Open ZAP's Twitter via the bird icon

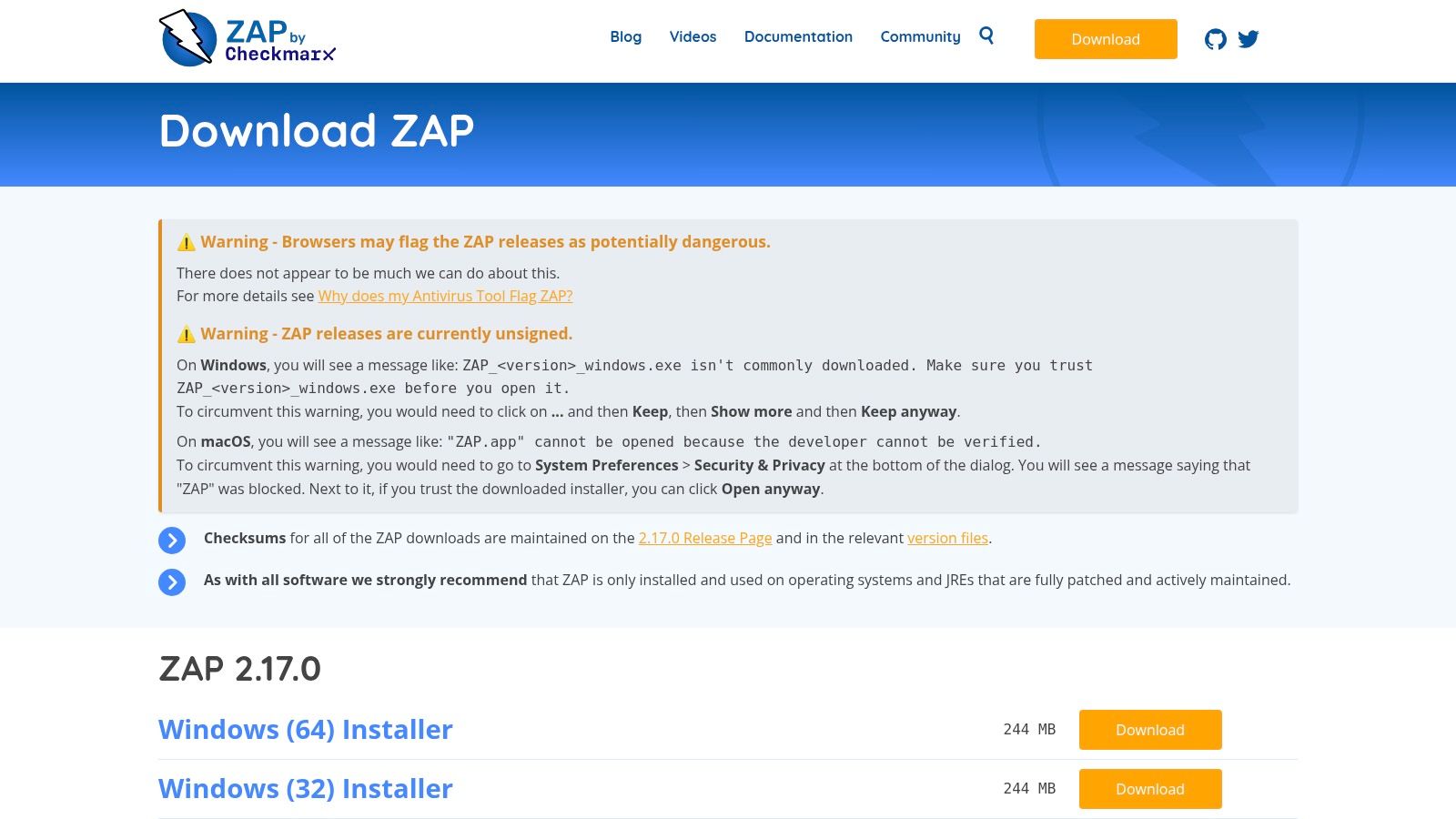pos(1249,38)
